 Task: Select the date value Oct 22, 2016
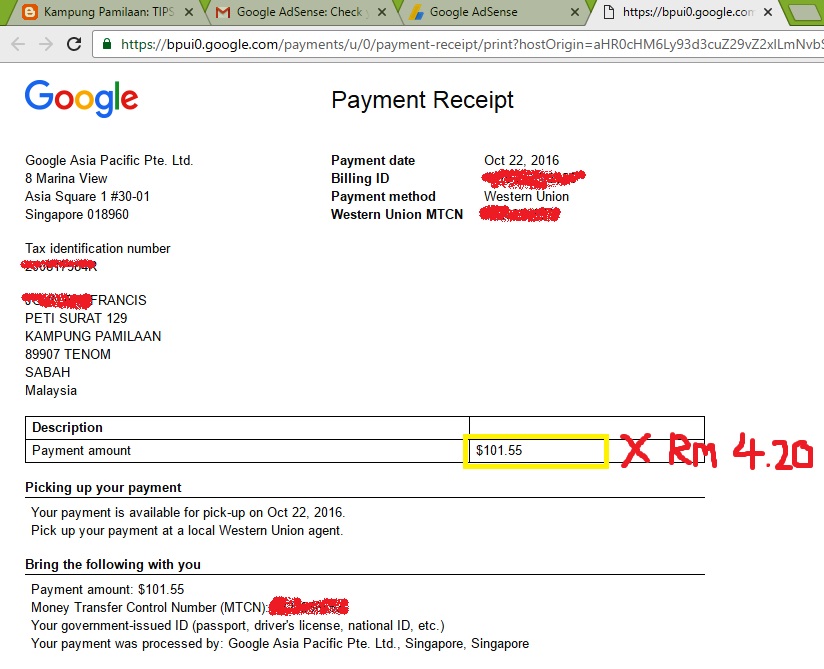click(x=521, y=160)
